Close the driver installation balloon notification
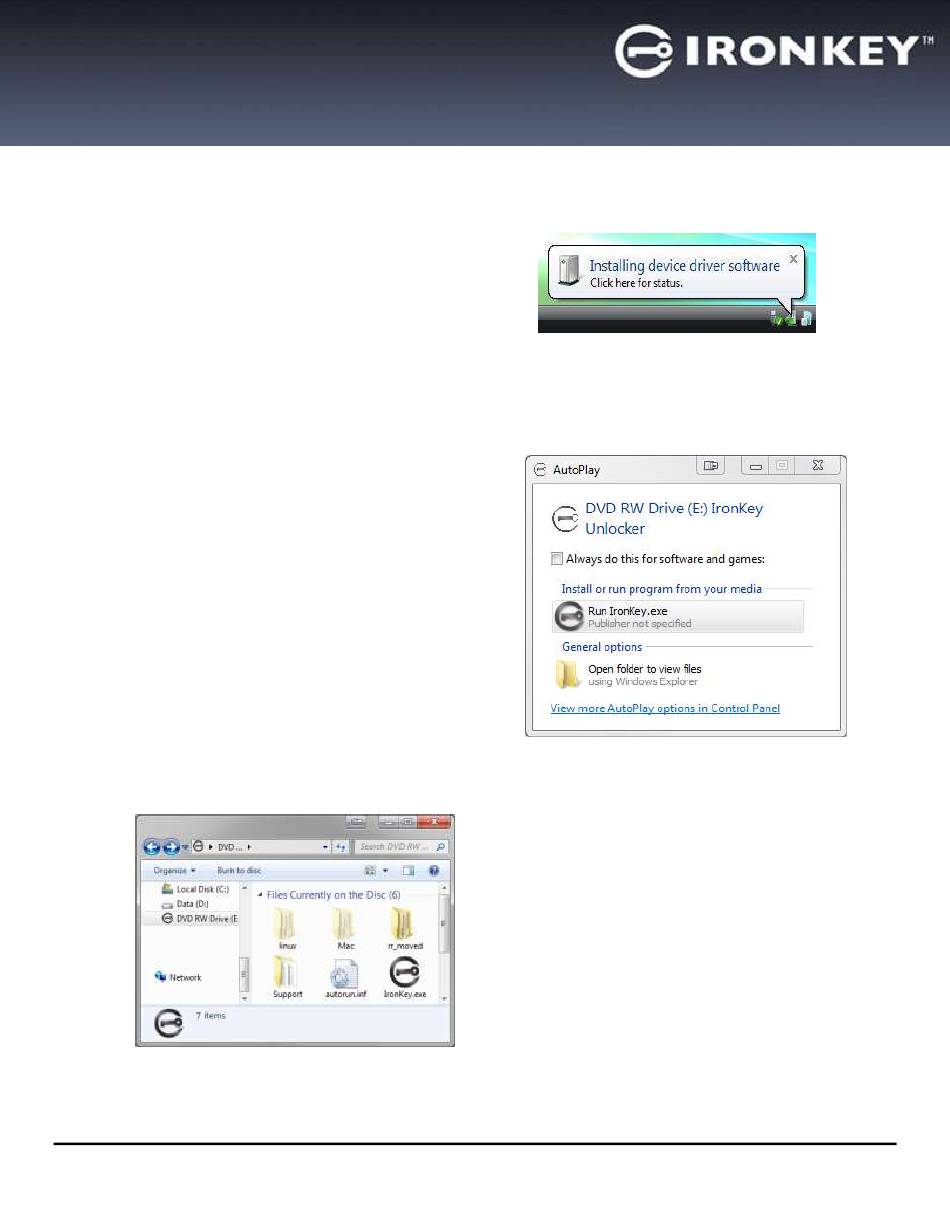Viewport: 950px width, 1229px height. pos(793,259)
